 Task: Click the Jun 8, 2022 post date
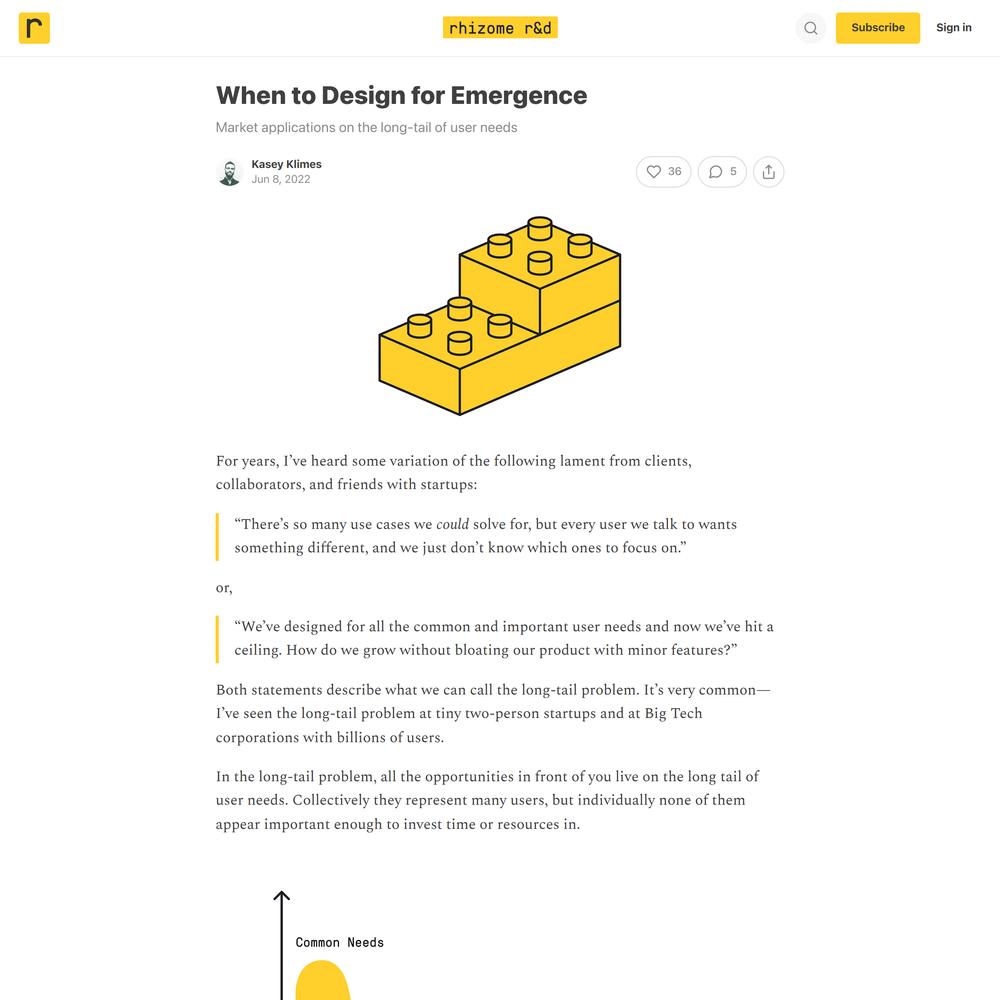(x=281, y=179)
